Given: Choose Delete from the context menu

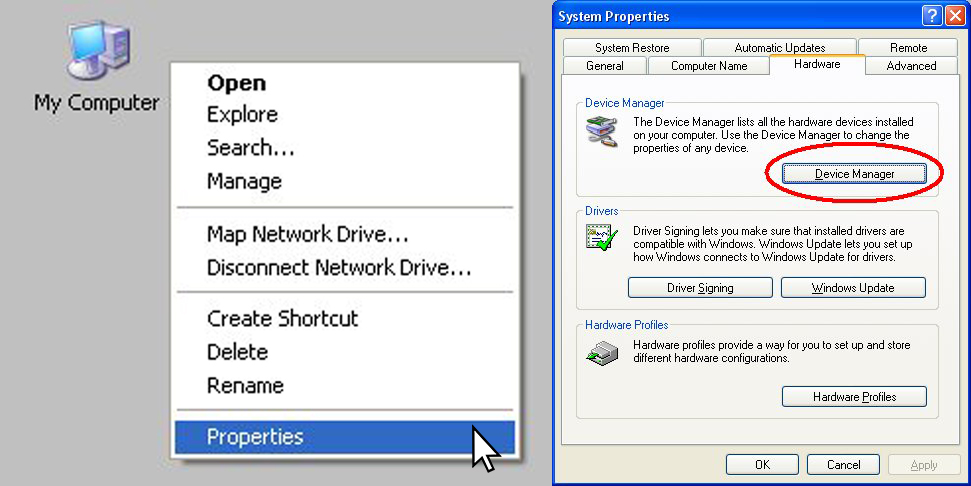Looking at the screenshot, I should click(346, 352).
